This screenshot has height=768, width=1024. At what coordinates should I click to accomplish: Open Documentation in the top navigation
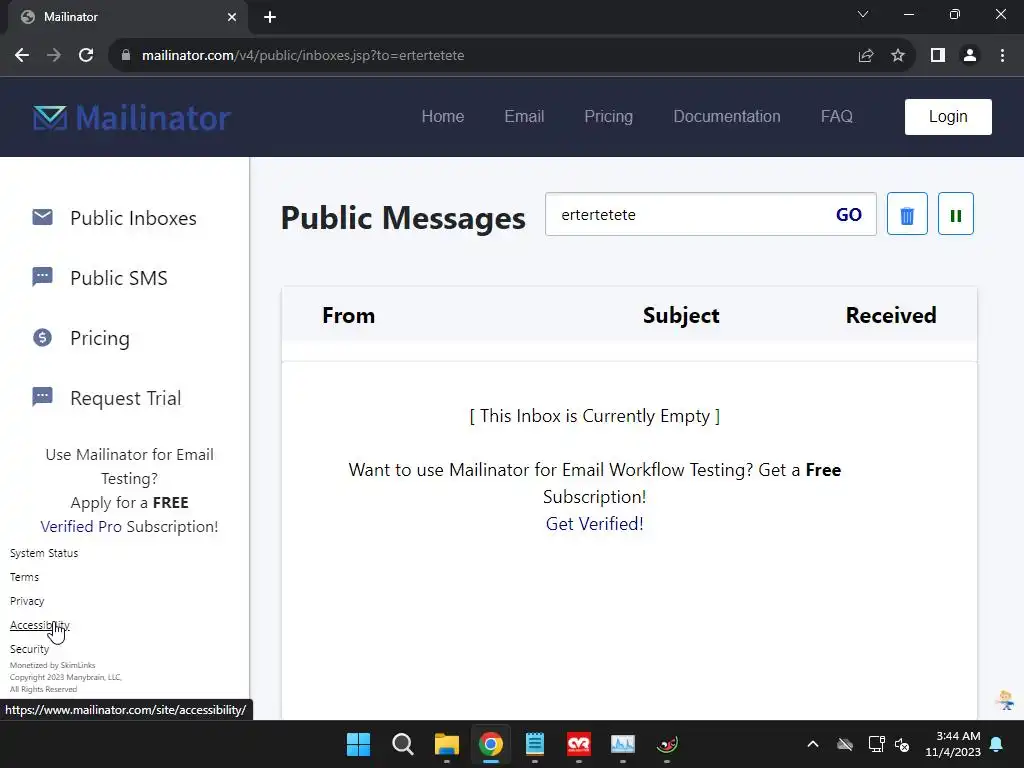pyautogui.click(x=727, y=116)
